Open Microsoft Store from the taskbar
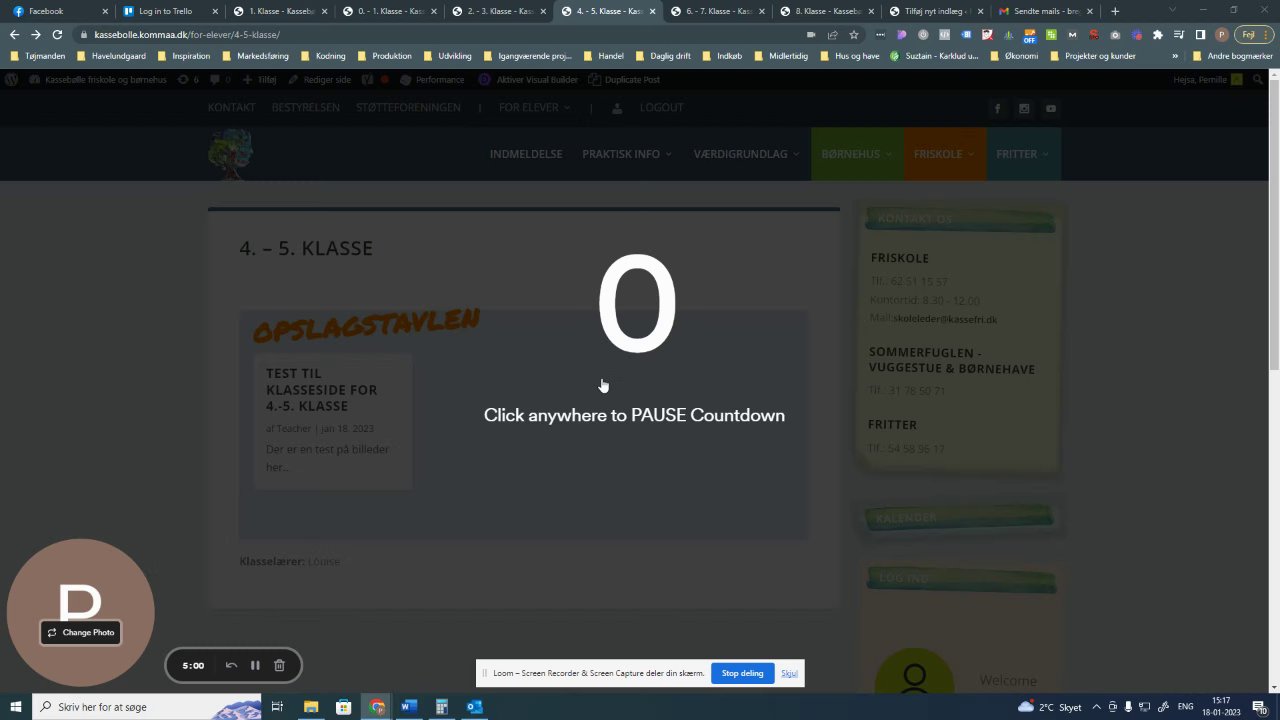Image resolution: width=1280 pixels, height=720 pixels. (344, 707)
